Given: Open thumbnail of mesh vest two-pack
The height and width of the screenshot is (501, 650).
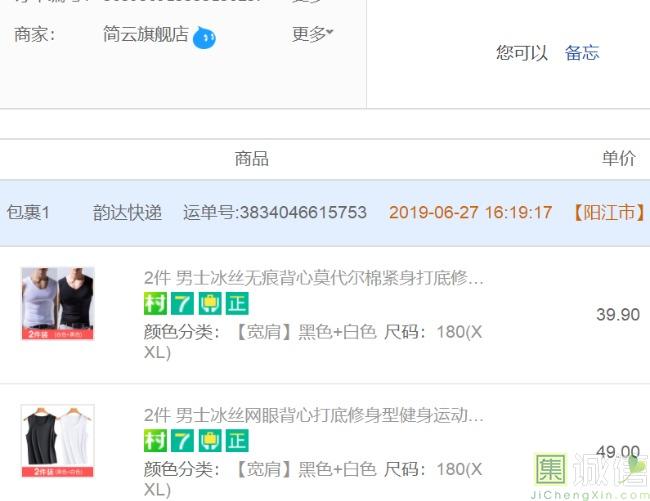Looking at the screenshot, I should click(x=58, y=441).
